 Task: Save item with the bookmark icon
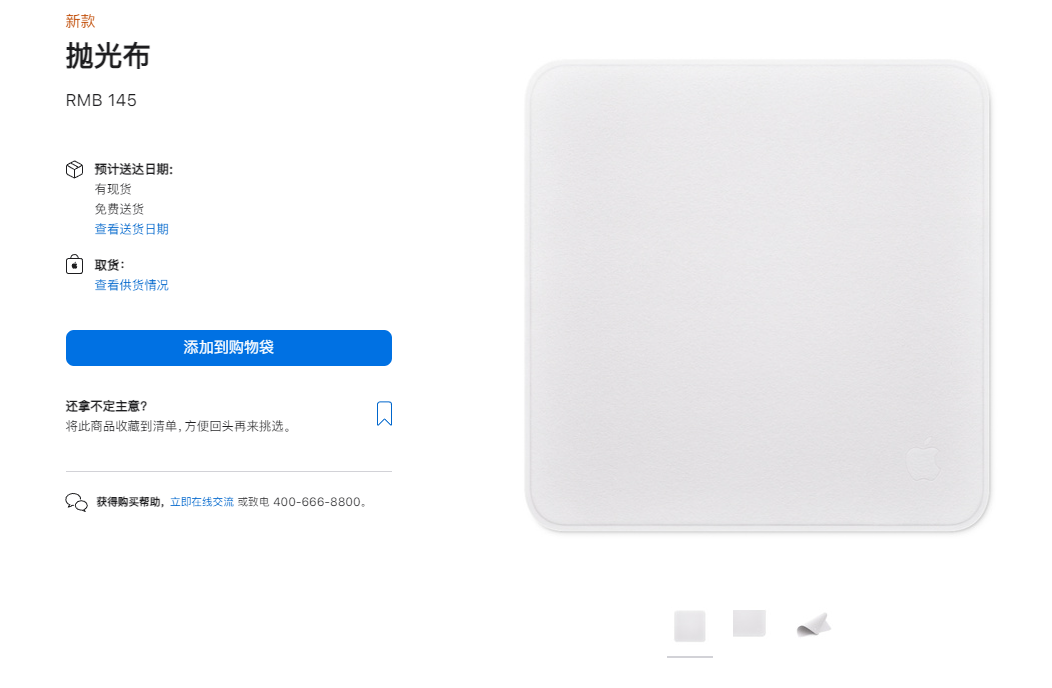[x=384, y=413]
